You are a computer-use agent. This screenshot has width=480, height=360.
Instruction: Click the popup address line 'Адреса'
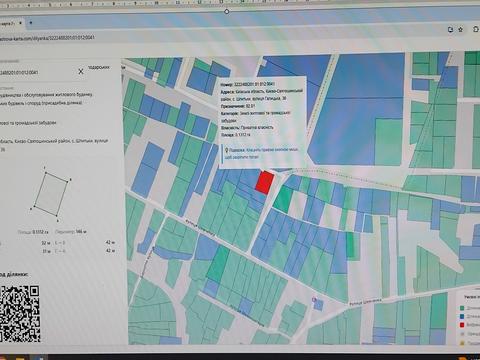click(262, 95)
